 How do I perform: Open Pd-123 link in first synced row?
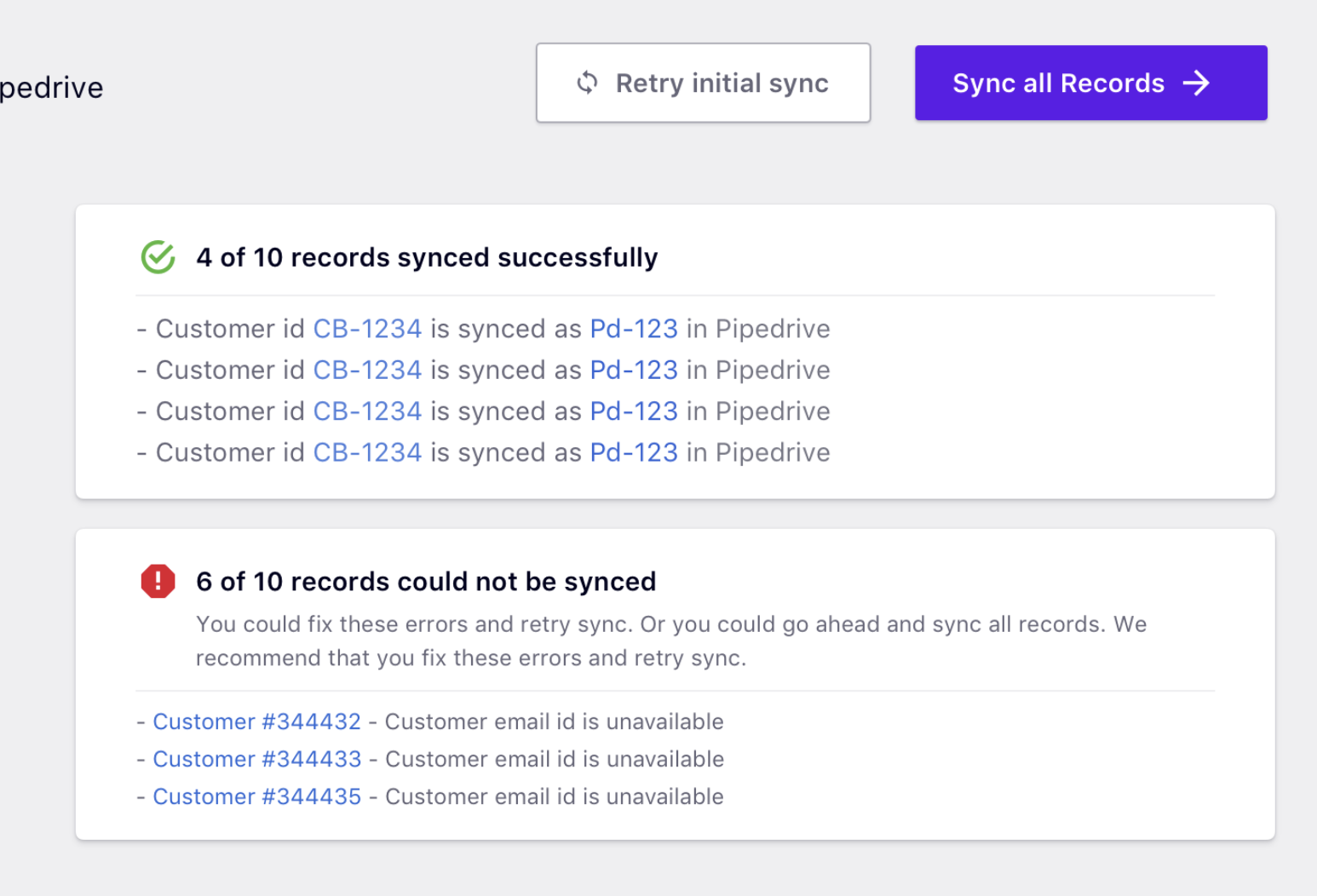(634, 329)
